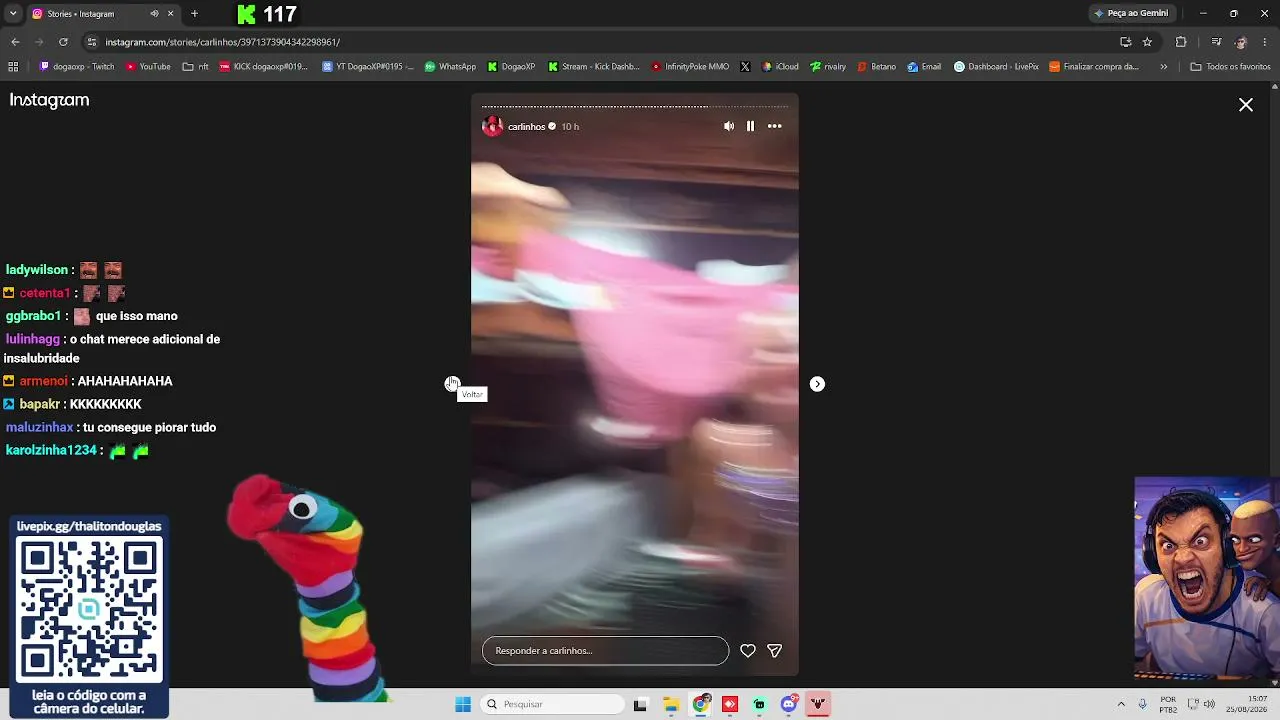This screenshot has width=1280, height=720.
Task: Click the Instagram logo
Action: click(x=49, y=100)
